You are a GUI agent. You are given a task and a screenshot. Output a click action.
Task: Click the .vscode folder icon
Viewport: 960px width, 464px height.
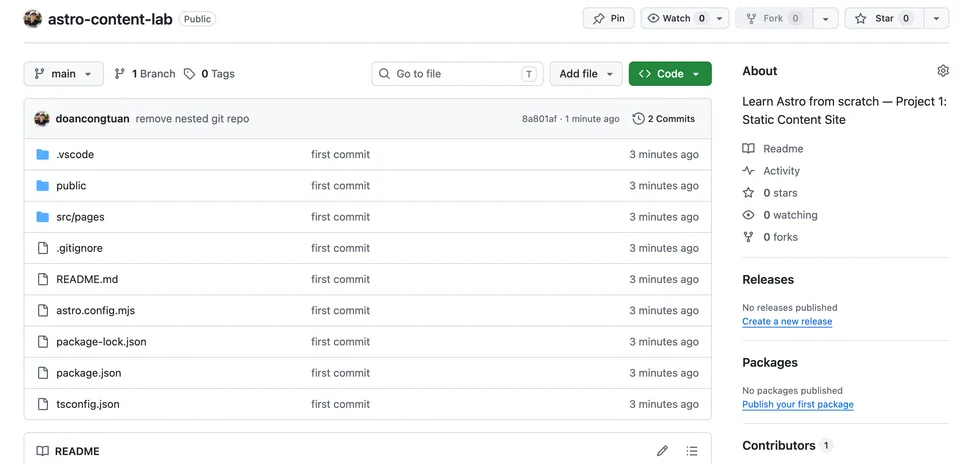tap(42, 154)
